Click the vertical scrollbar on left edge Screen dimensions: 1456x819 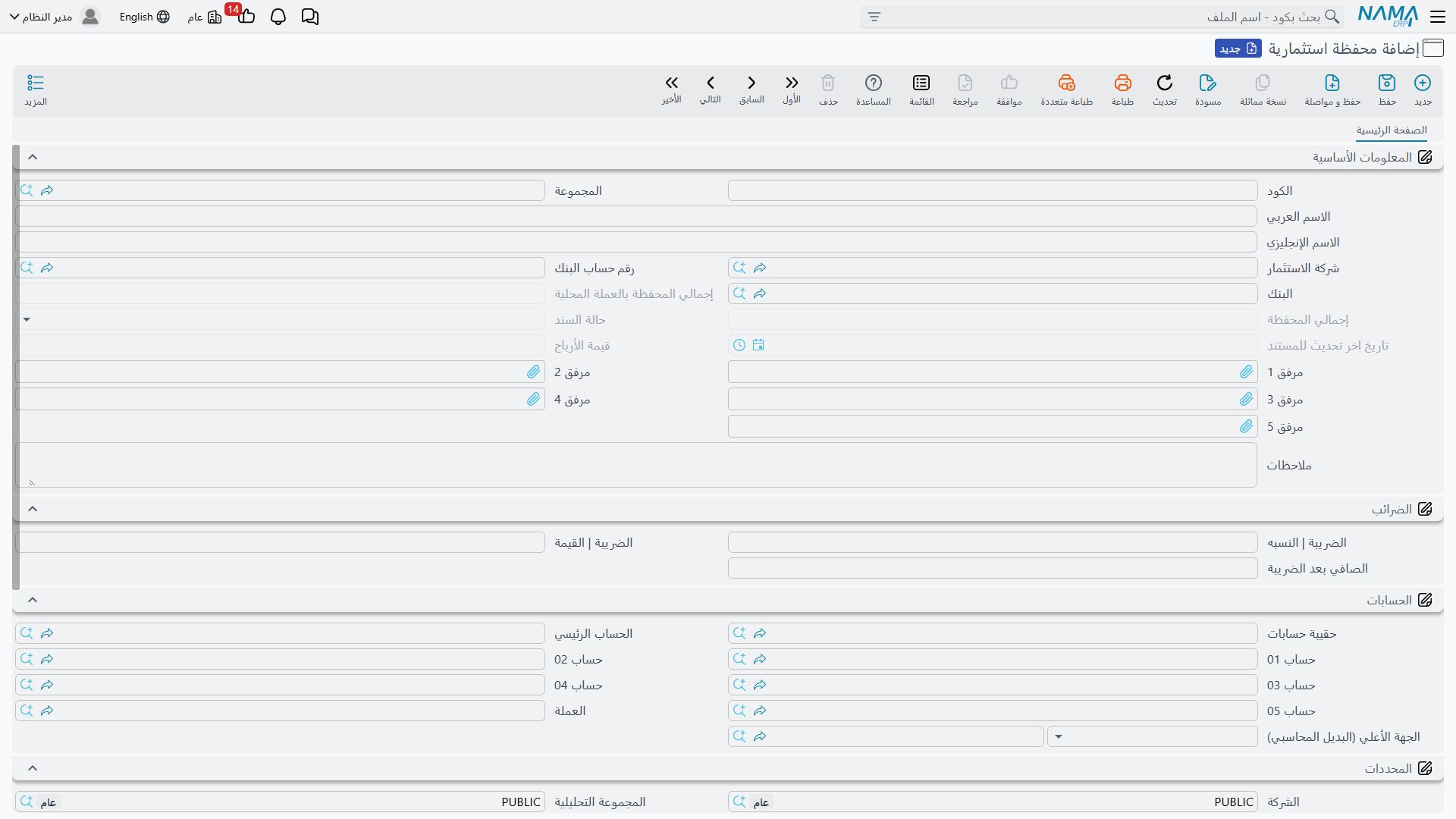(16, 367)
